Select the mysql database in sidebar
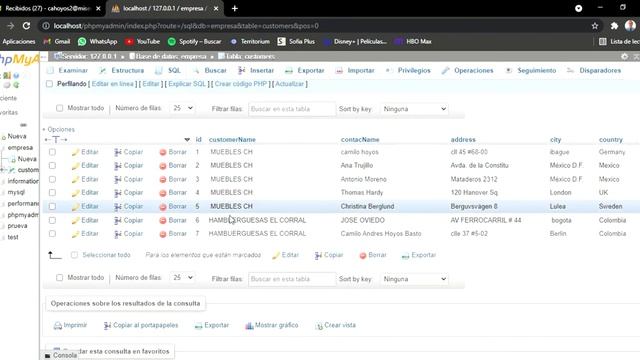This screenshot has width=640, height=360. tap(16, 192)
